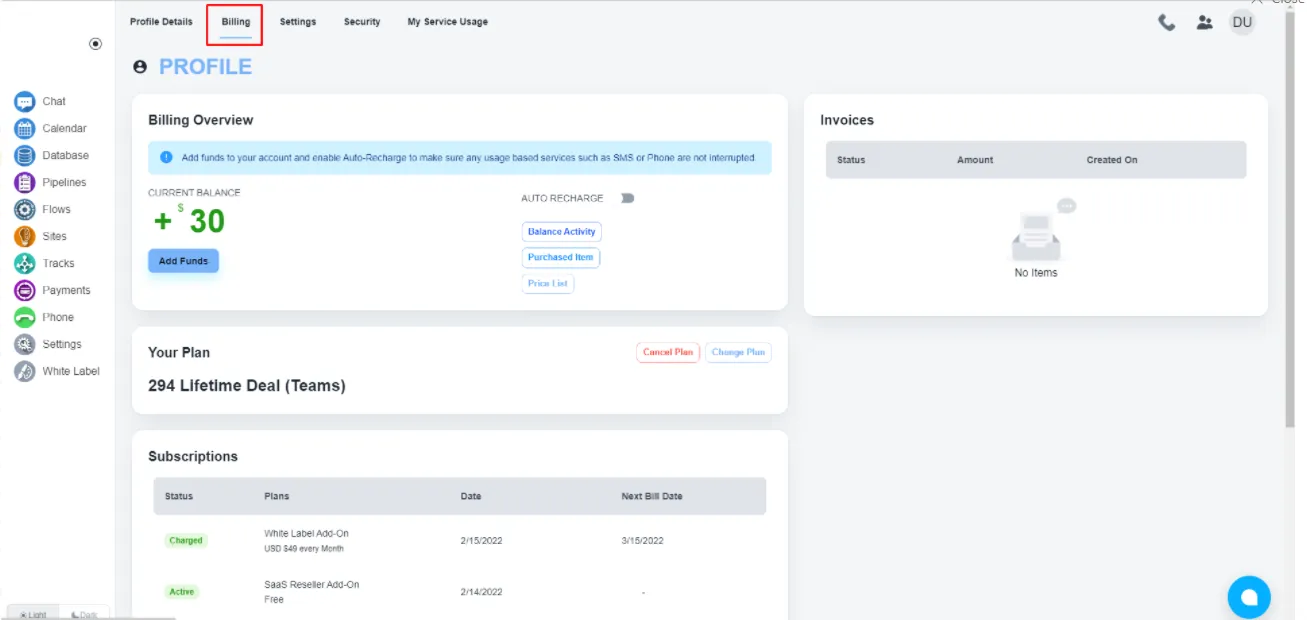The image size is (1307, 620).
Task: Open the Sites sidebar icon
Action: 25,237
